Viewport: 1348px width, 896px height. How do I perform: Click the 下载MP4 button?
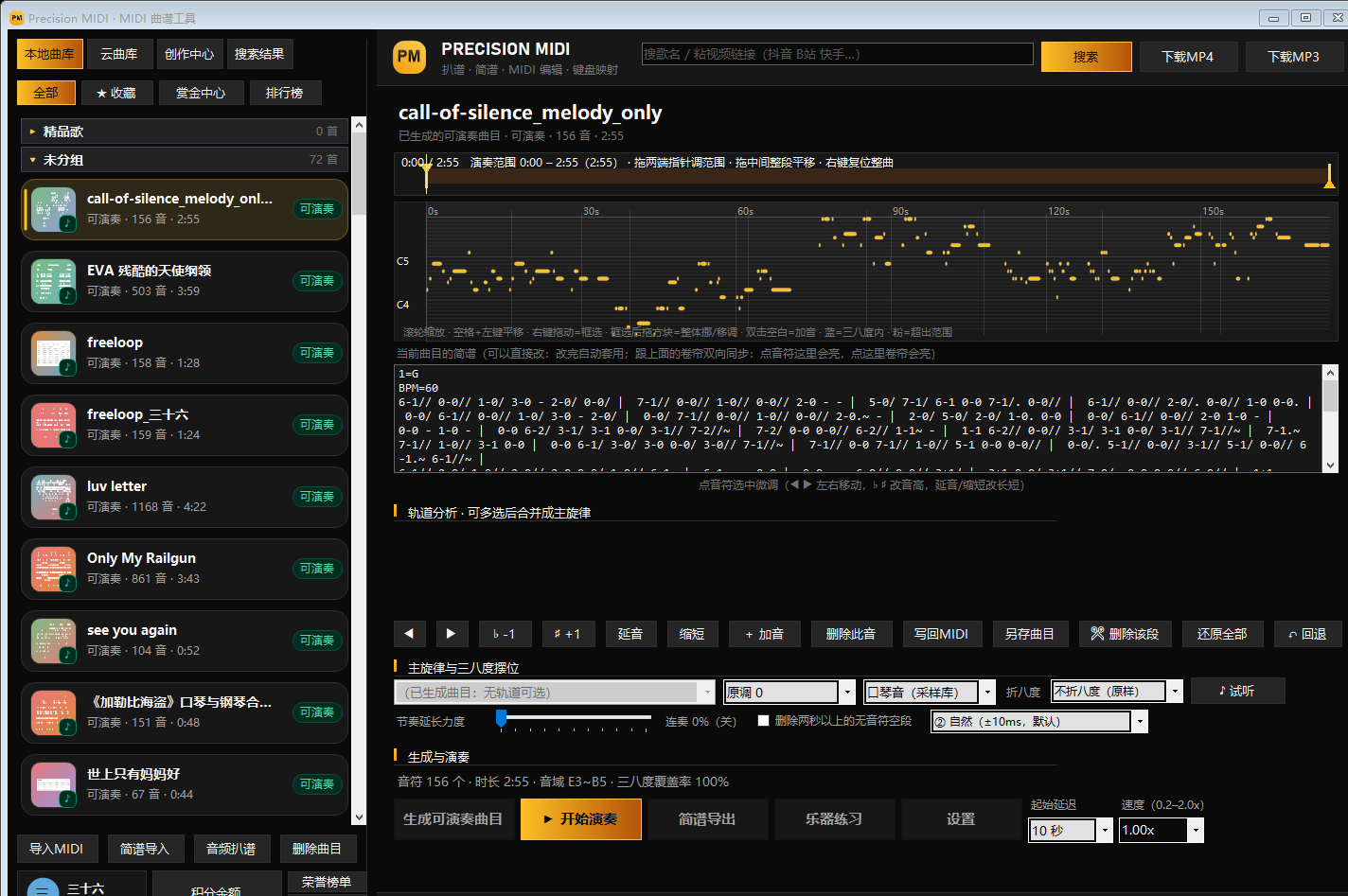point(1188,57)
